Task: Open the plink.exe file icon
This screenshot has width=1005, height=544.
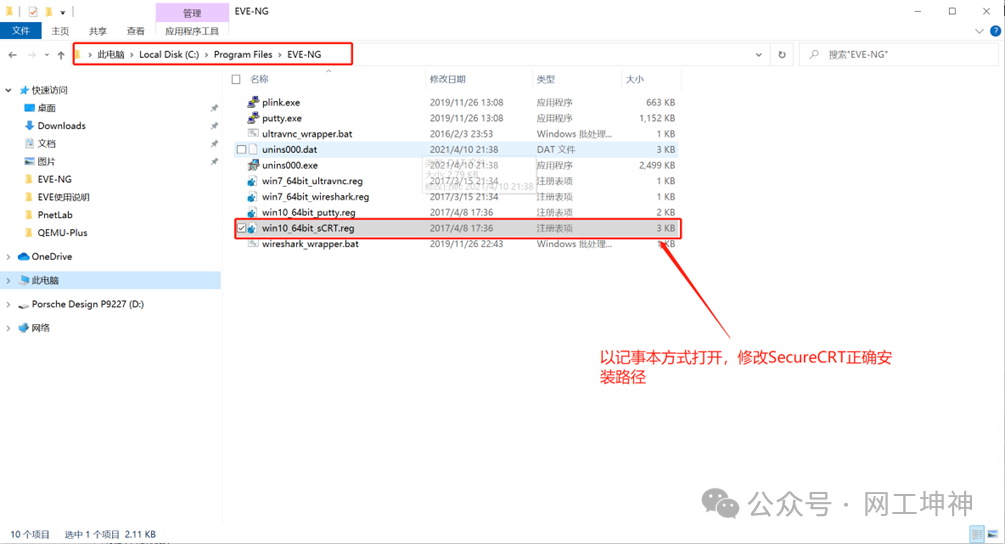Action: [253, 102]
